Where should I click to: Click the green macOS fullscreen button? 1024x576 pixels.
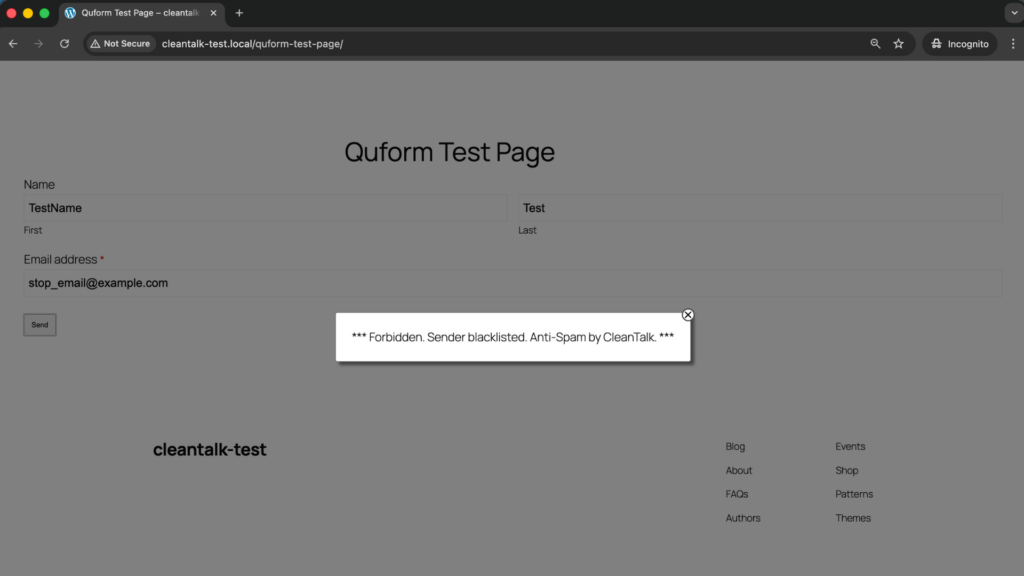(x=44, y=13)
